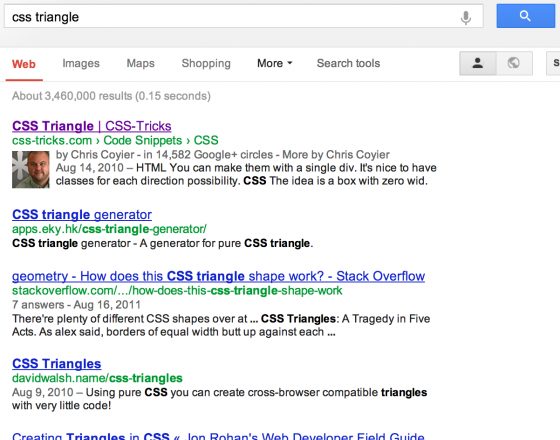This screenshot has width=560, height=440.
Task: Open David Walsh CSS Triangles link
Action: pos(56,364)
